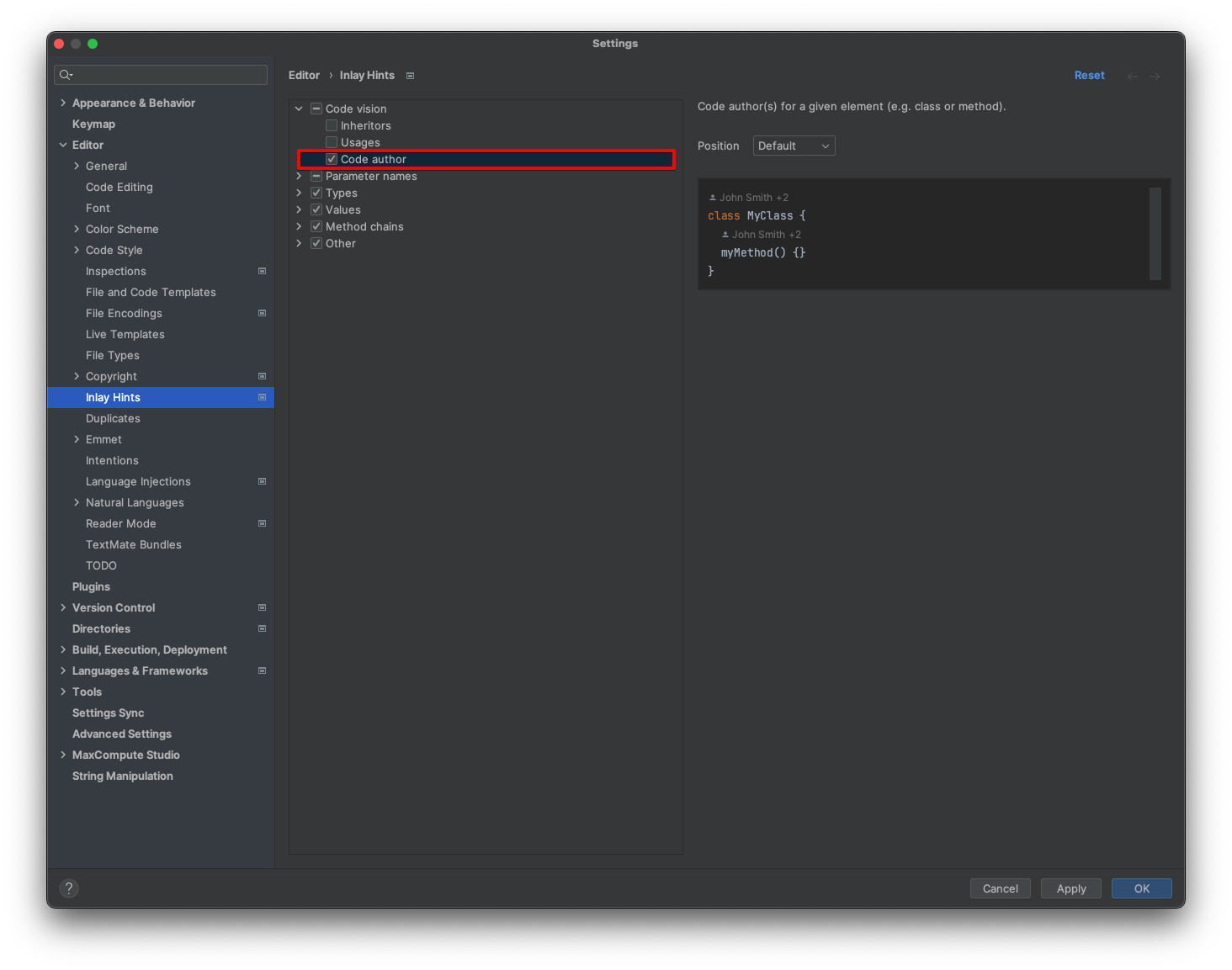Click the help question mark icon

pyautogui.click(x=69, y=888)
